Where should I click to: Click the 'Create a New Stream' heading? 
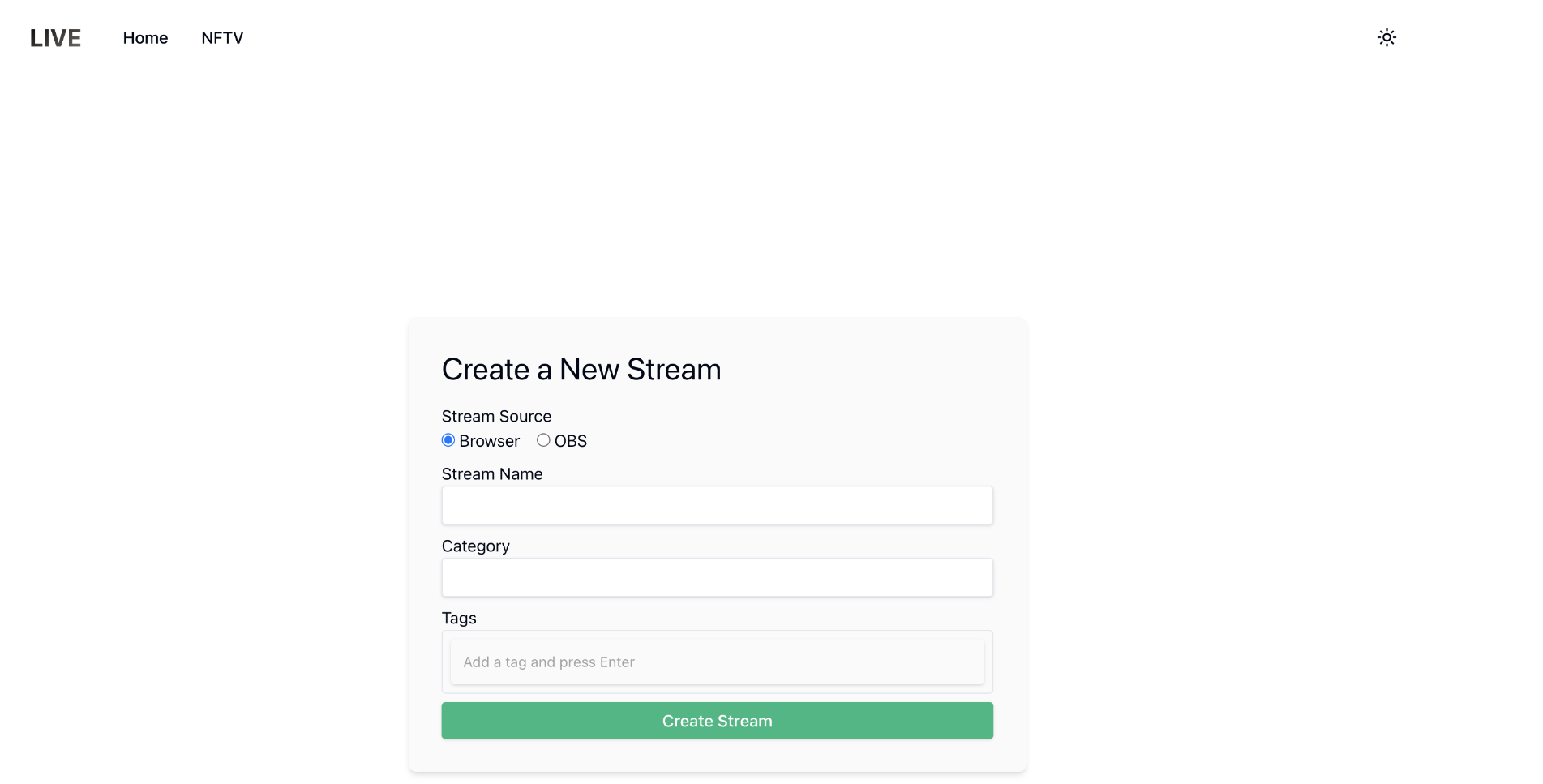581,370
